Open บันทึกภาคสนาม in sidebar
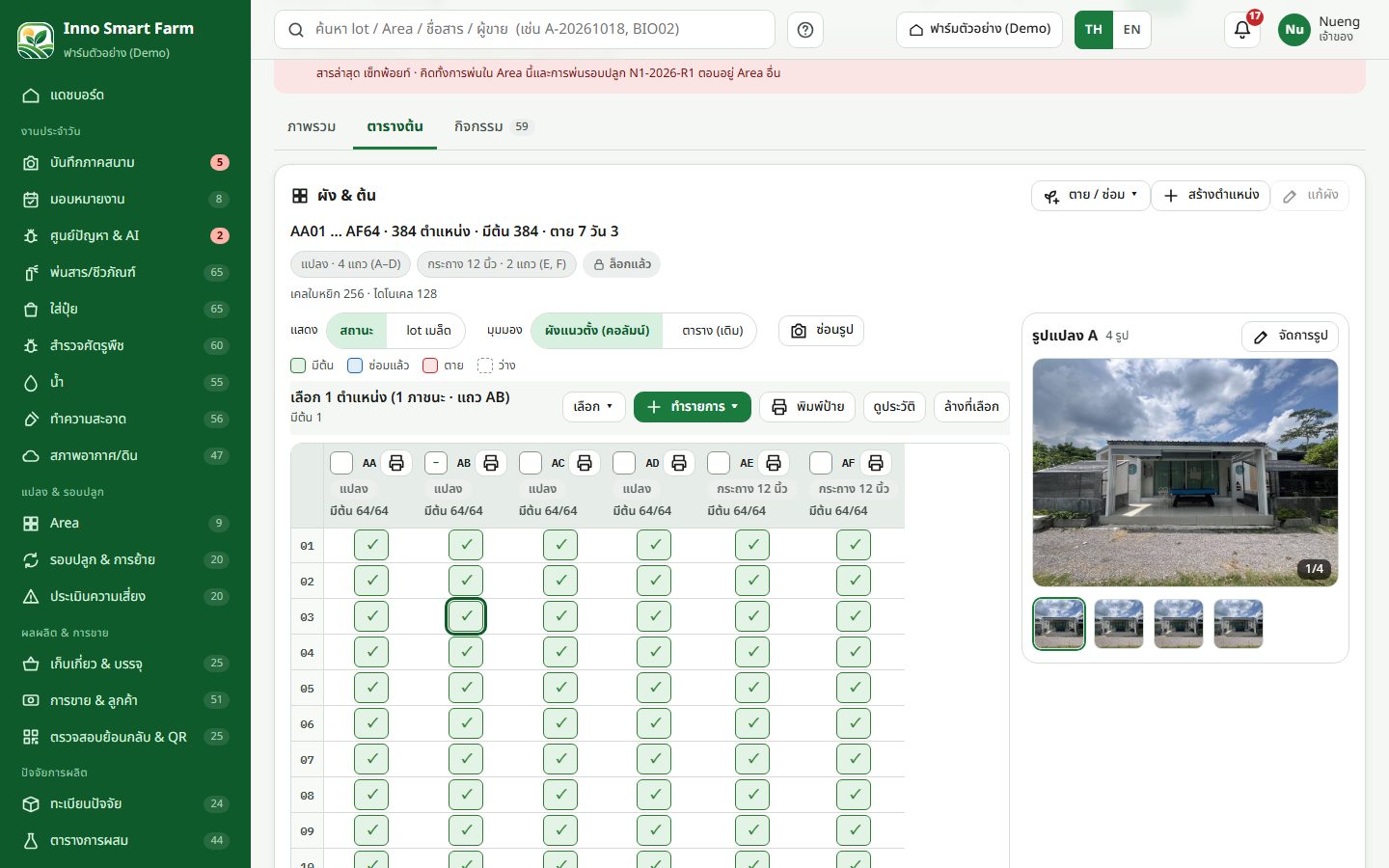 [x=125, y=162]
